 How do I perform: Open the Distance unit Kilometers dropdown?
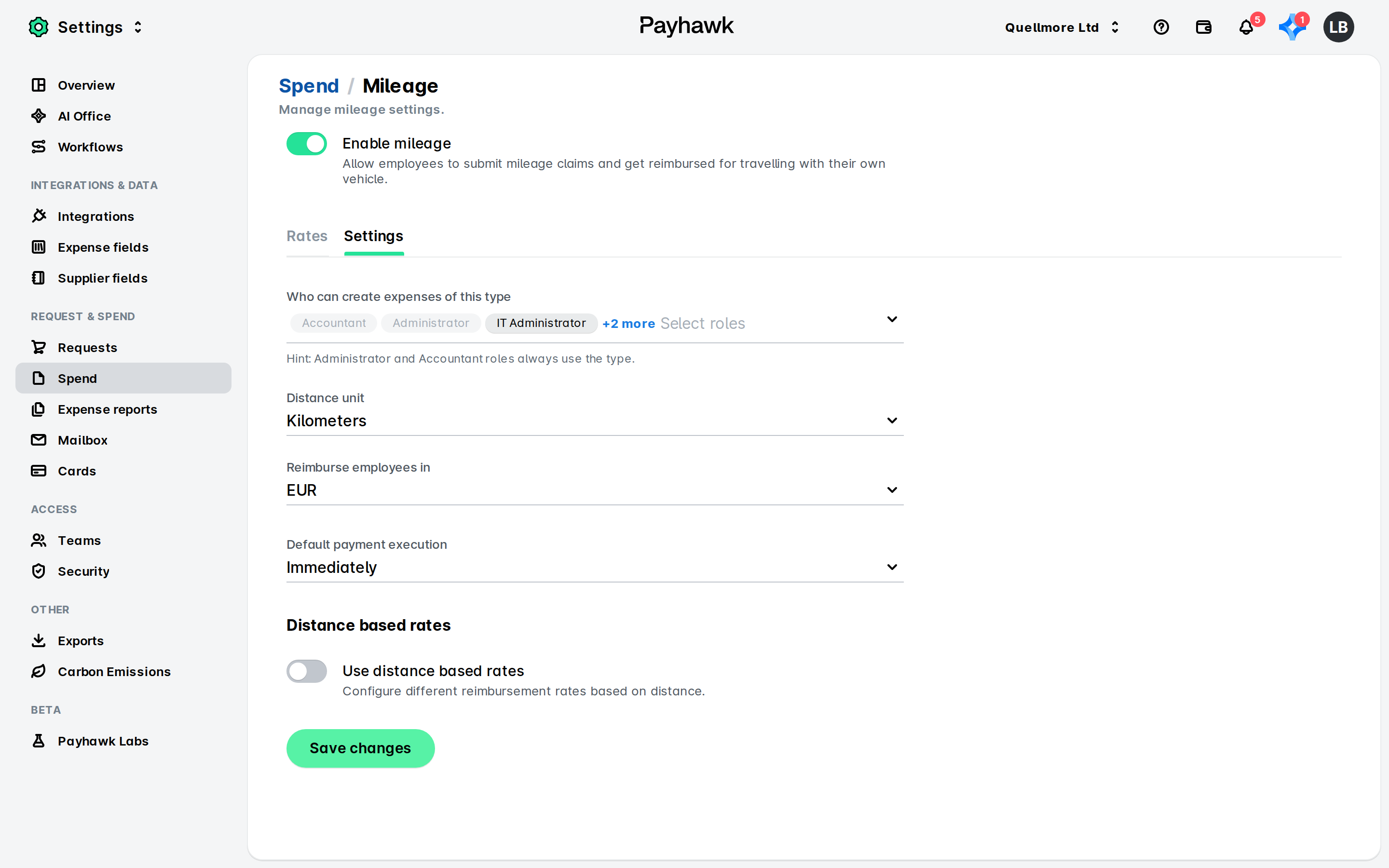coord(595,421)
